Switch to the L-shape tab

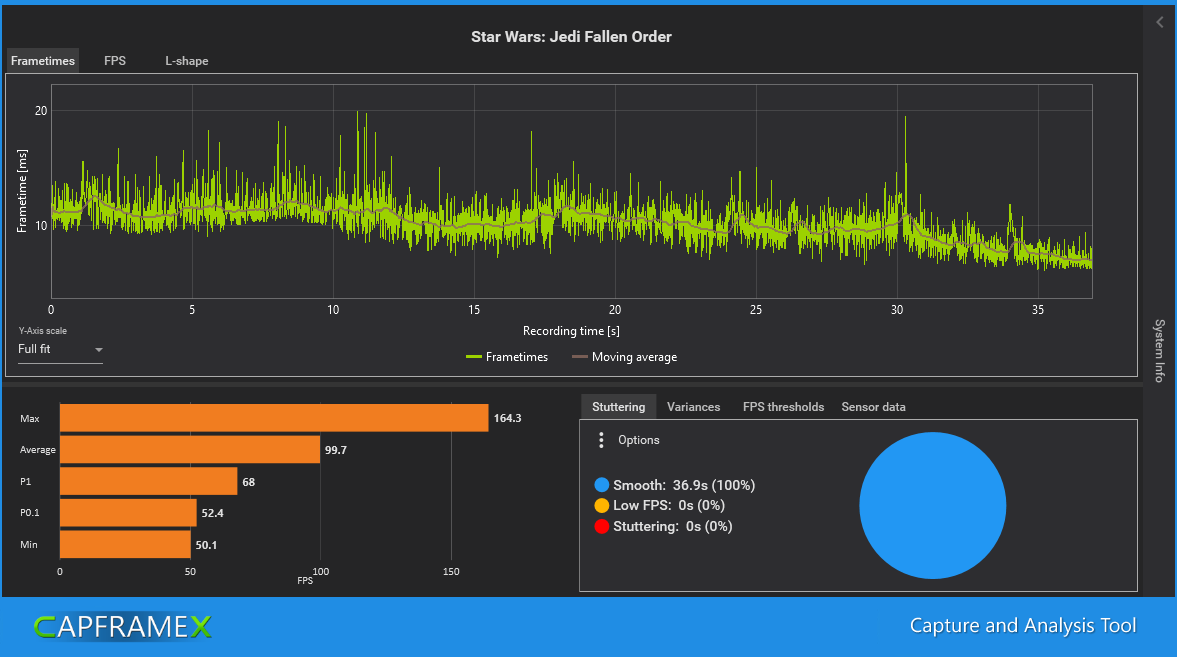187,61
